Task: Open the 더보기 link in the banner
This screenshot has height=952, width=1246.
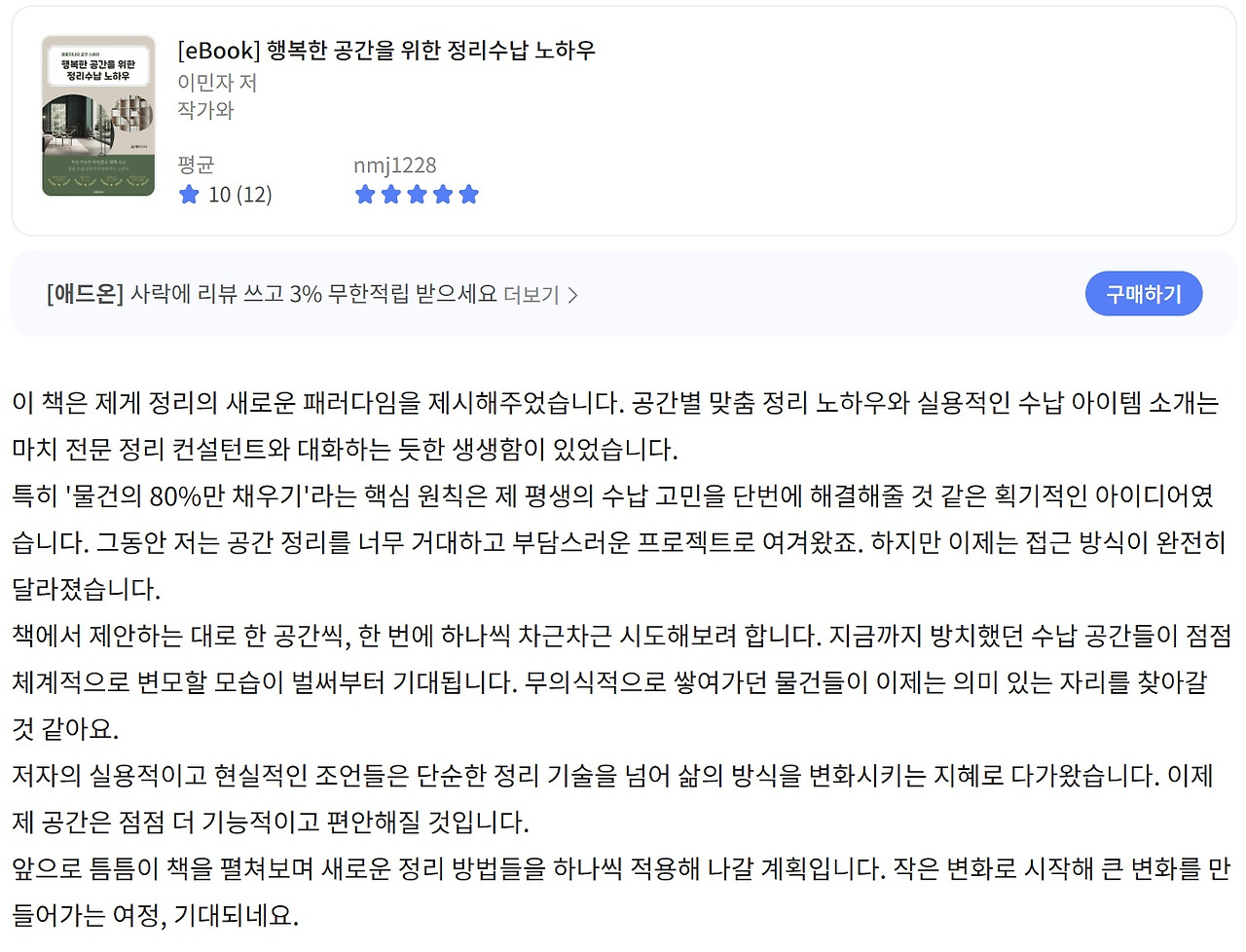Action: (533, 294)
